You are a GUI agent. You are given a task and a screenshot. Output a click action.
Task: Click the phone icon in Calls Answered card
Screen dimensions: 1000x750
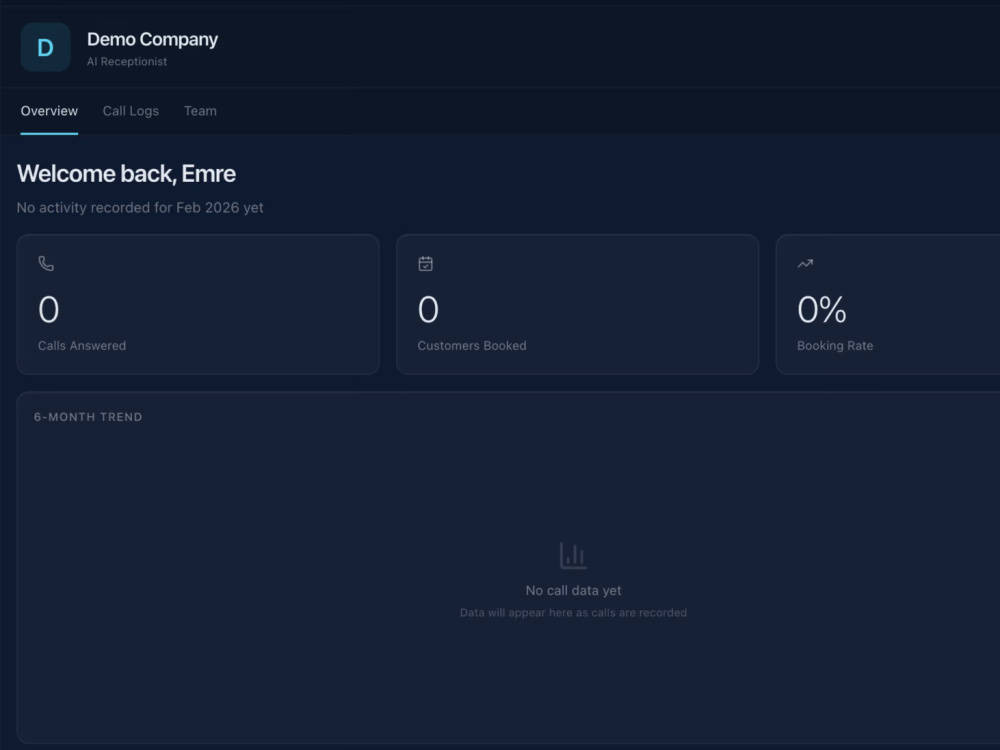(46, 263)
